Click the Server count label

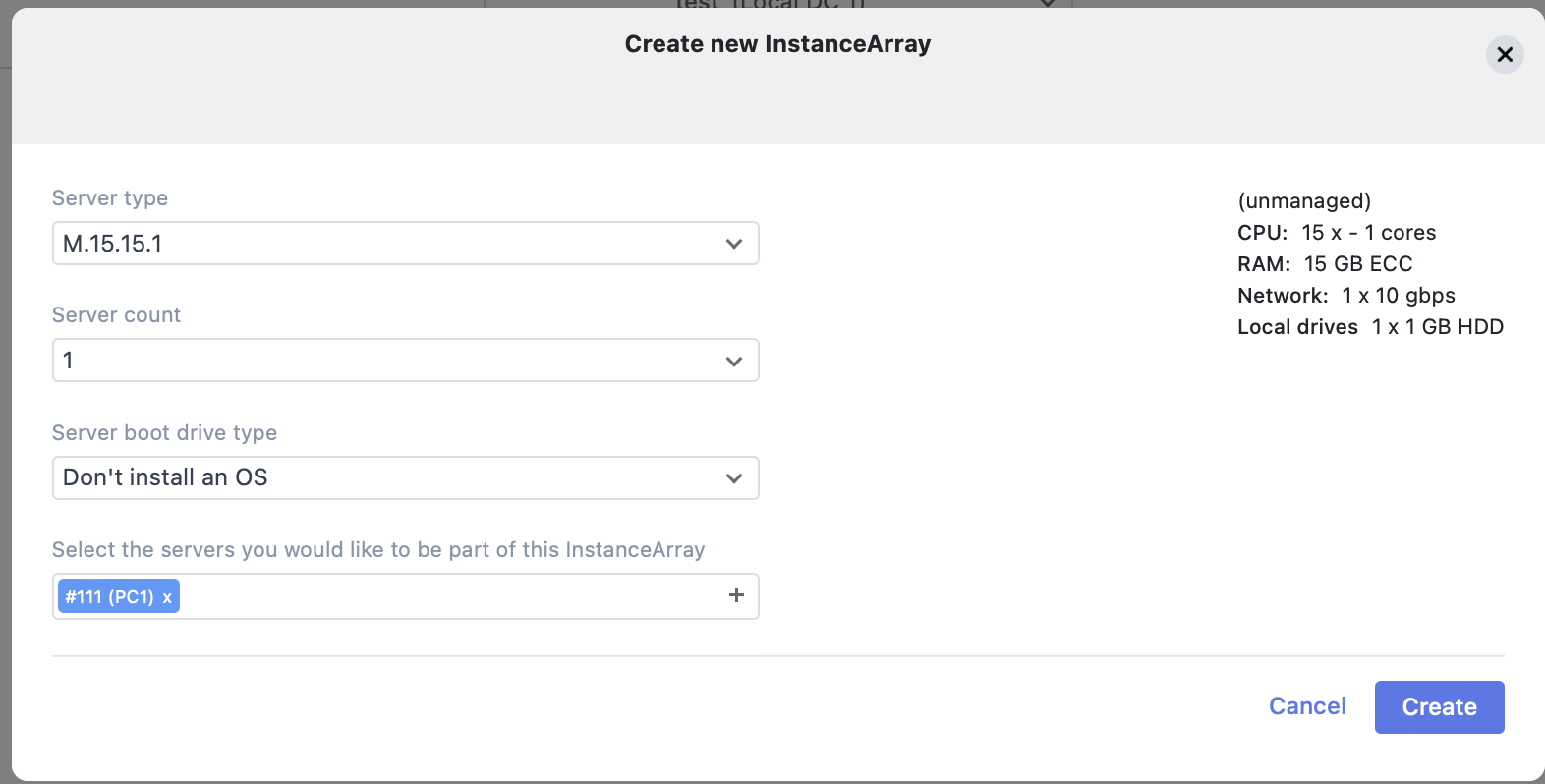116,315
